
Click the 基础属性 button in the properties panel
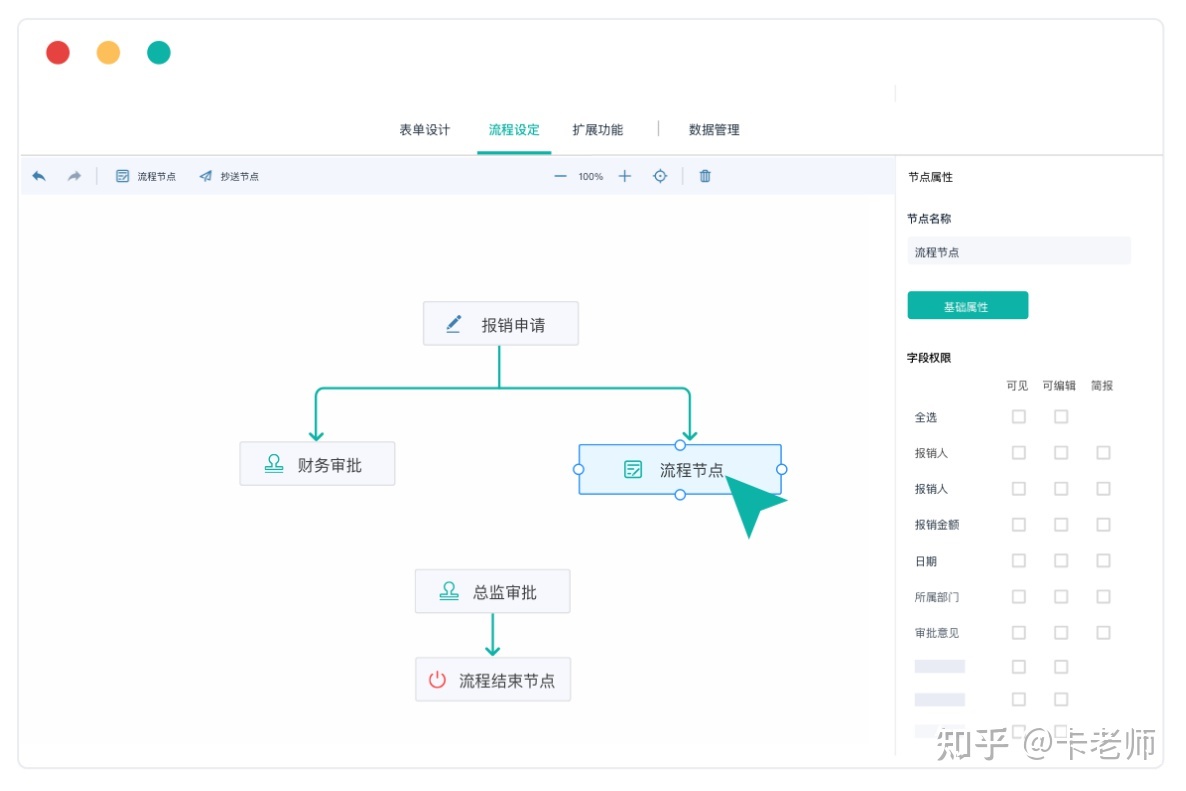[967, 305]
